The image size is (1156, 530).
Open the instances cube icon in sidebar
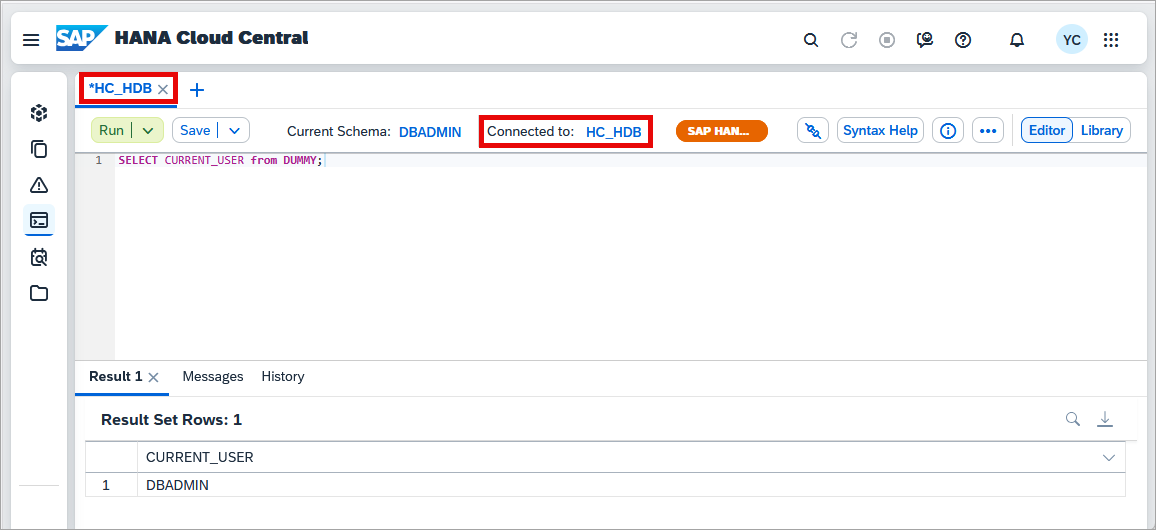click(x=38, y=113)
